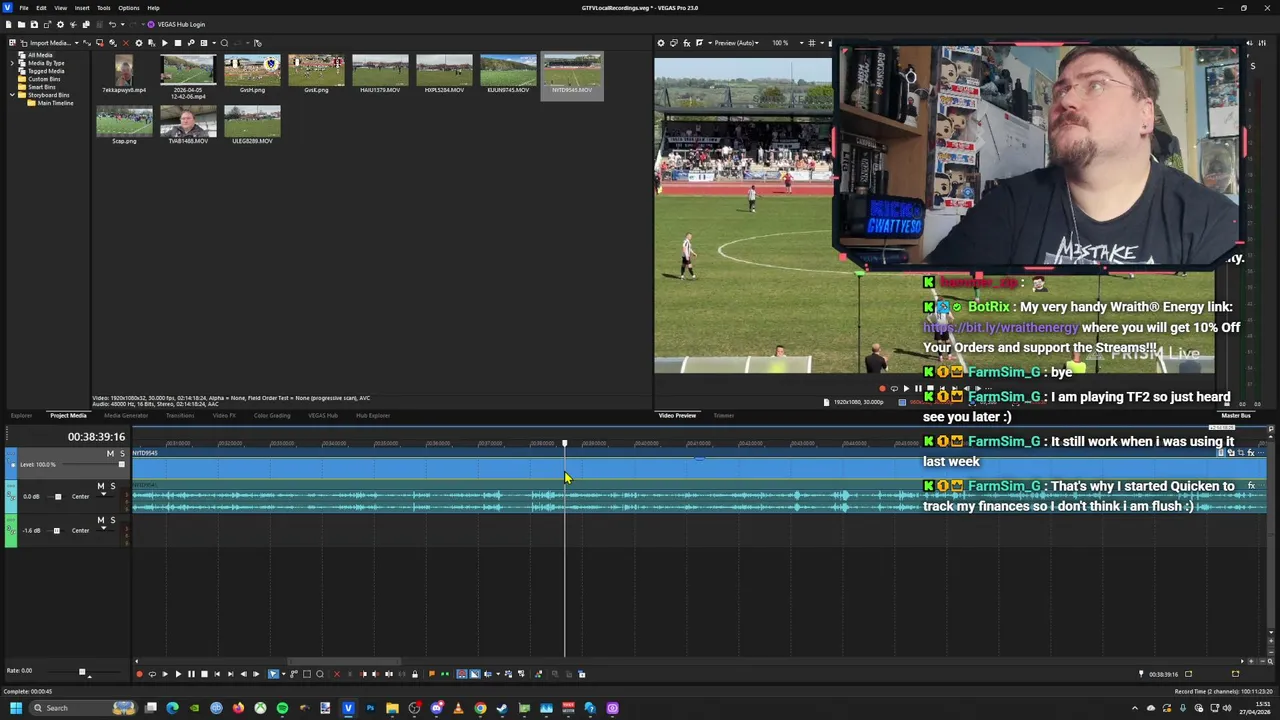Select the TVAB1488.MOV media thumbnail
Image resolution: width=1280 pixels, height=720 pixels.
coord(188,121)
